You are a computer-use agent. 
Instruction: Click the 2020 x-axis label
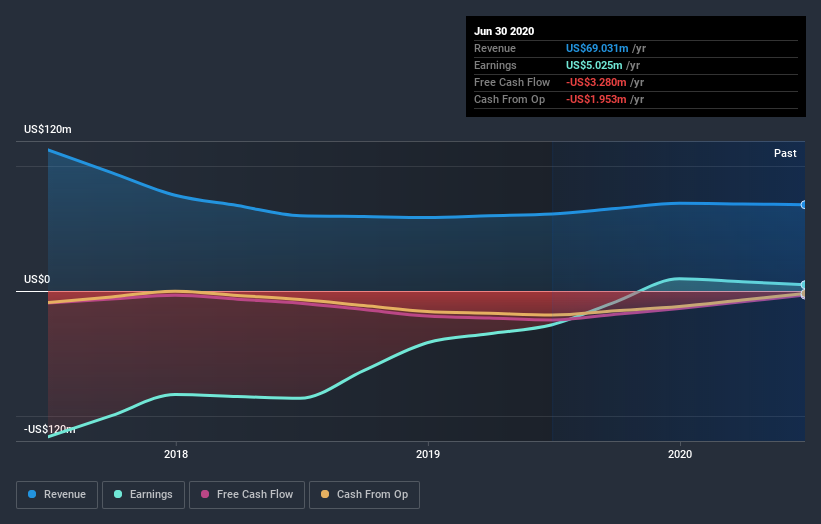[680, 454]
